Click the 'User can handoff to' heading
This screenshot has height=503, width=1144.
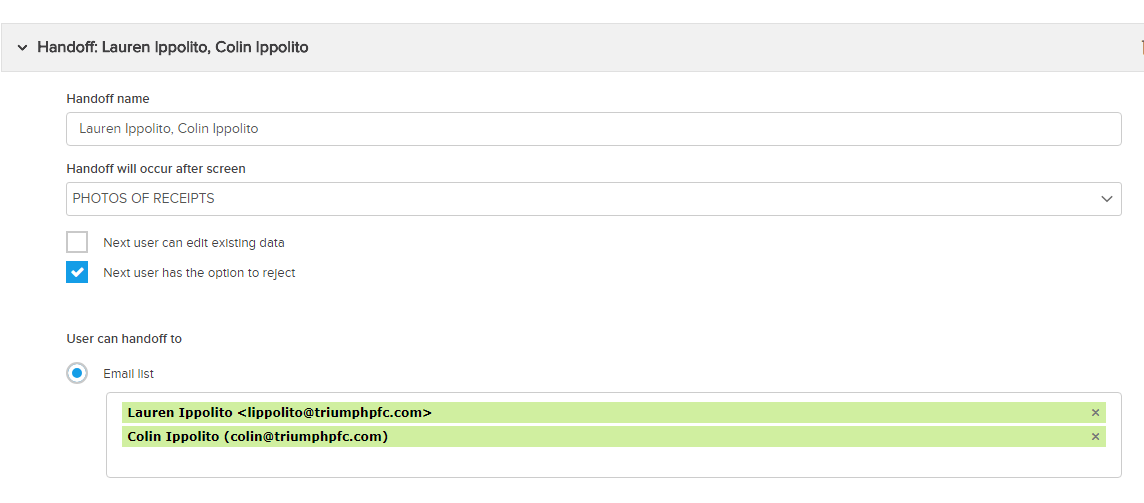point(124,339)
